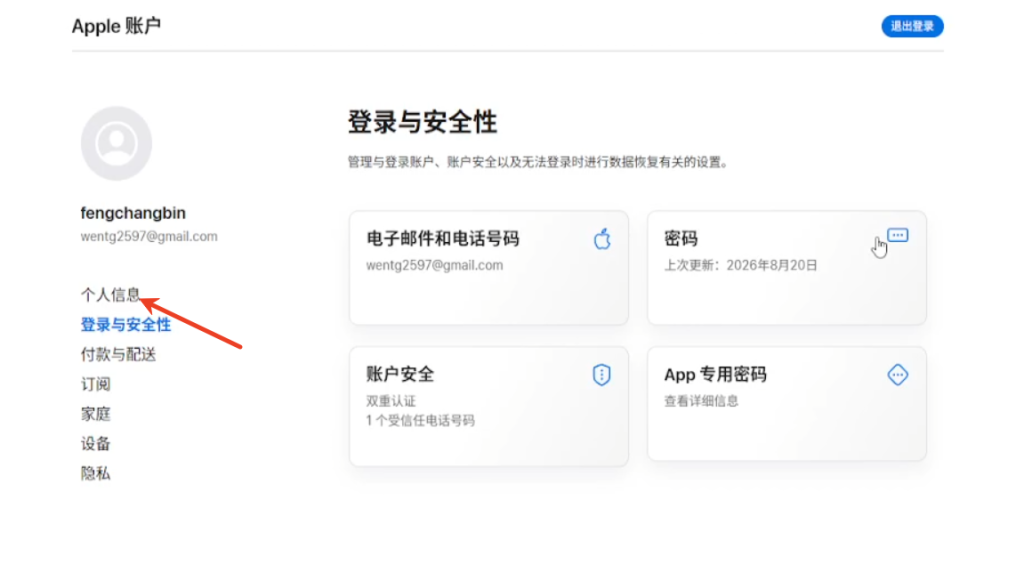Image resolution: width=1024 pixels, height=565 pixels.
Task: Open the 订阅 sidebar item
Action: click(x=95, y=384)
